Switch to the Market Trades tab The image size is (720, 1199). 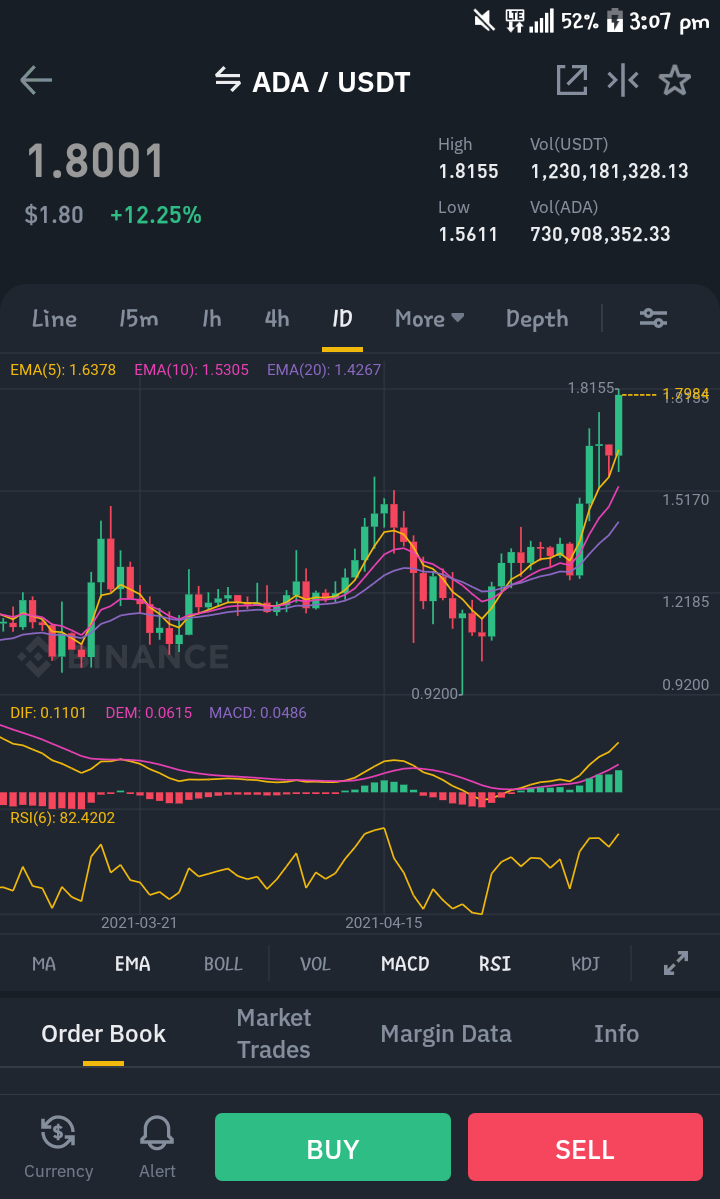[274, 1033]
